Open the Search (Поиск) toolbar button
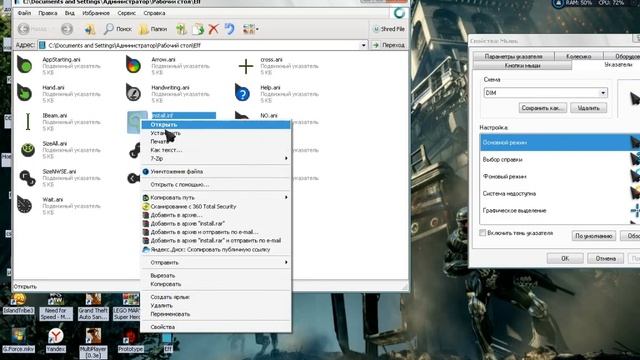Image resolution: width=640 pixels, height=360 pixels. (117, 29)
